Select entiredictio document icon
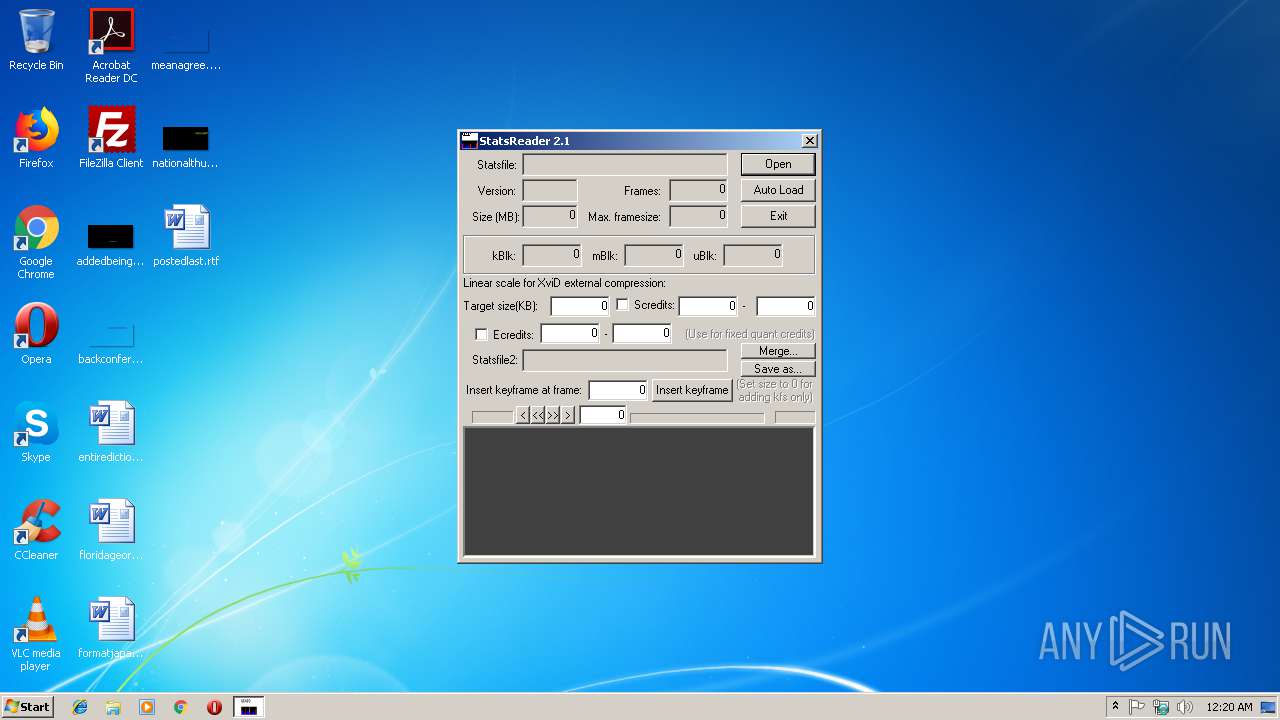Viewport: 1280px width, 720px height. click(x=111, y=432)
